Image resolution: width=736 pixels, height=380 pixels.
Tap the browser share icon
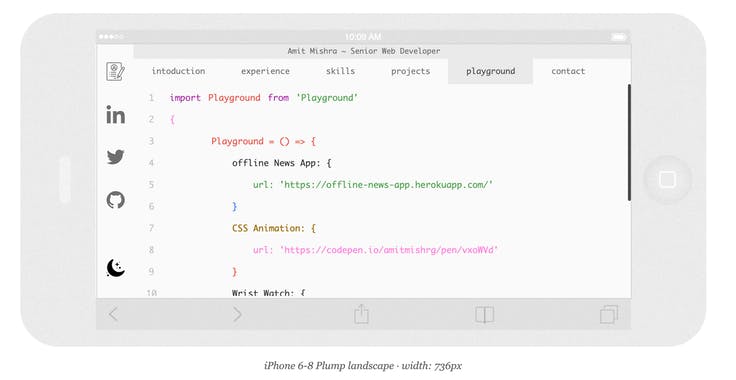click(361, 314)
